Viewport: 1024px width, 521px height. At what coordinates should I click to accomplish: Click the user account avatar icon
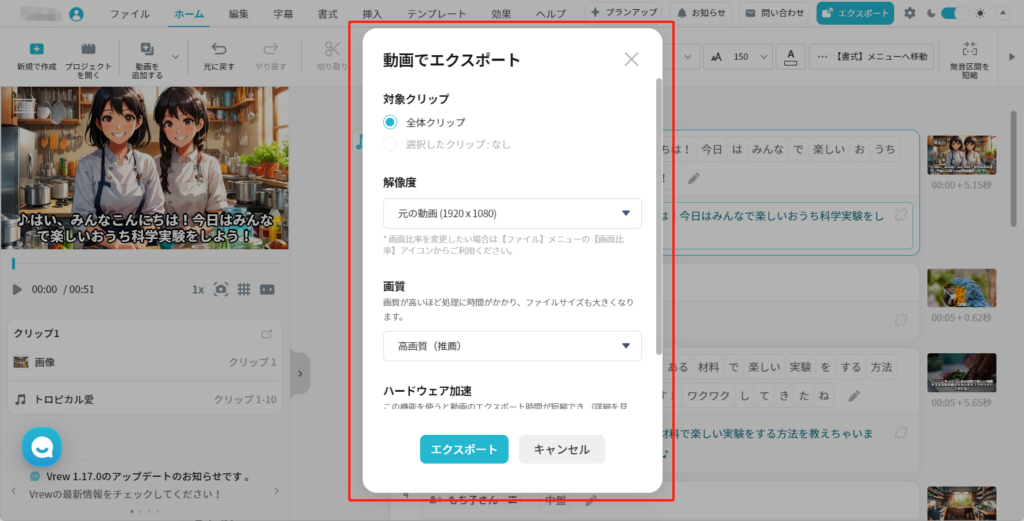coord(76,14)
